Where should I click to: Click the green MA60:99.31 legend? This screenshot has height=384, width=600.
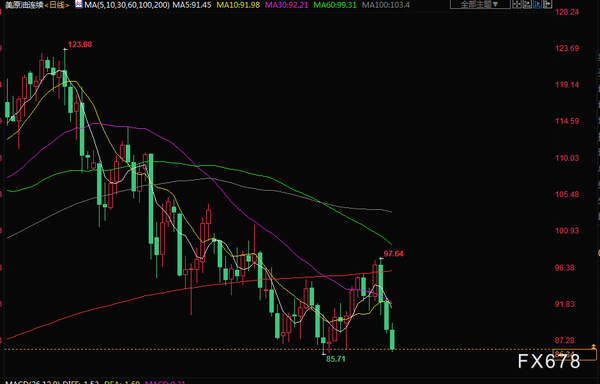coord(335,5)
